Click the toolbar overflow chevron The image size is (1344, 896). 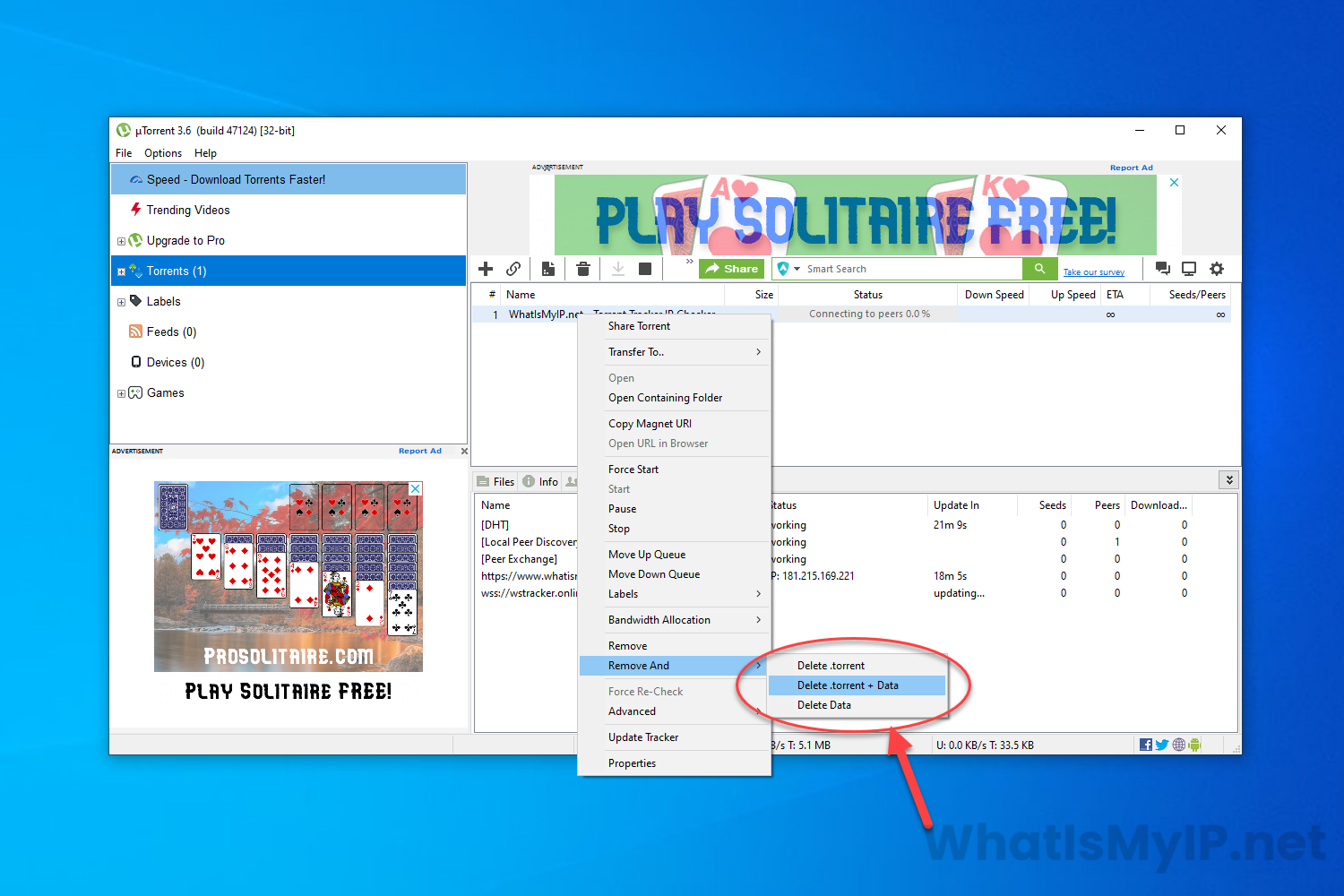pyautogui.click(x=689, y=262)
